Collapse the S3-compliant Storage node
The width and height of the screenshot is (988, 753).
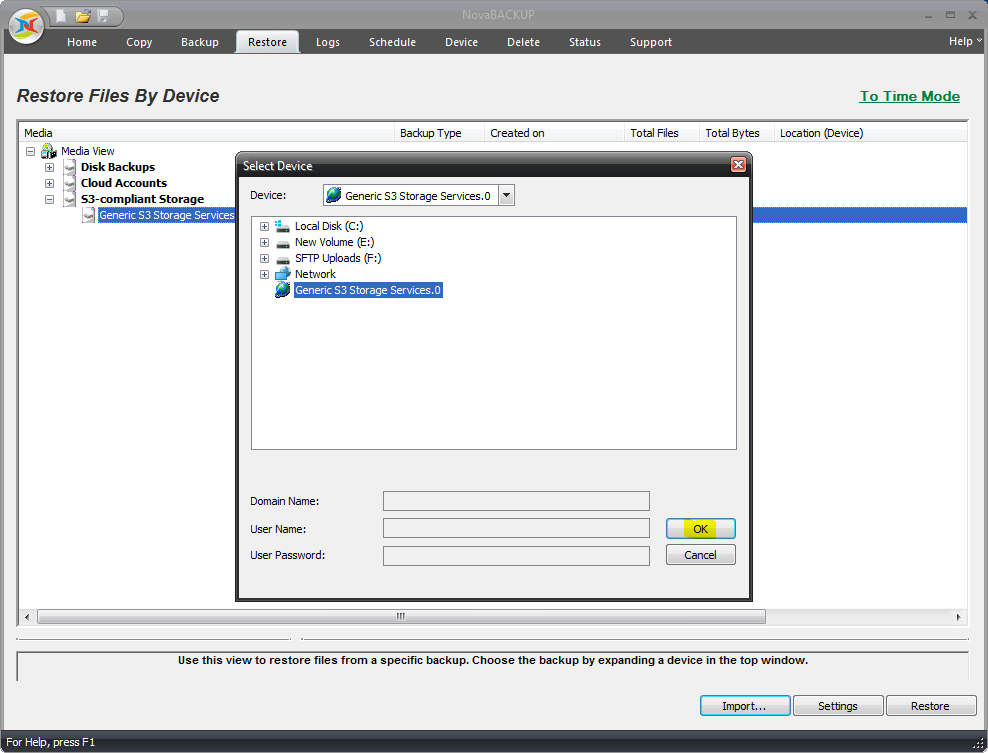[x=49, y=199]
